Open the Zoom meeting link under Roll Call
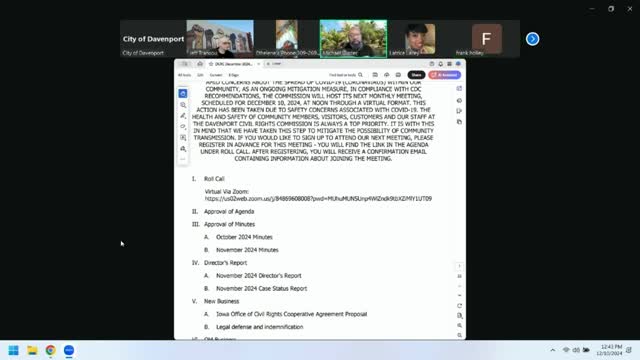Viewport: 640px width, 360px height. 318,199
